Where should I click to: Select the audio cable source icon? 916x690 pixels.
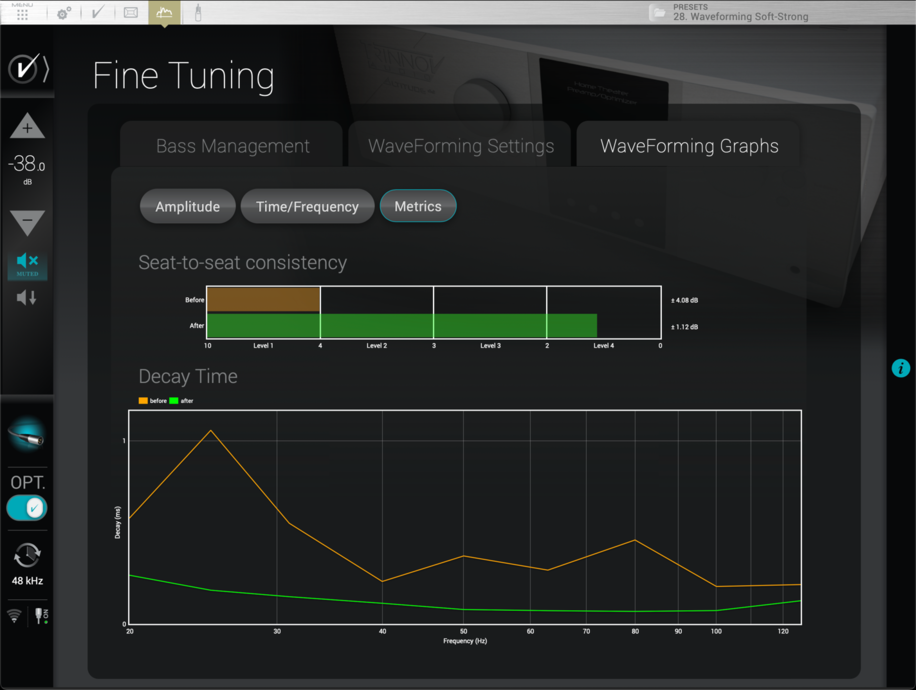27,435
